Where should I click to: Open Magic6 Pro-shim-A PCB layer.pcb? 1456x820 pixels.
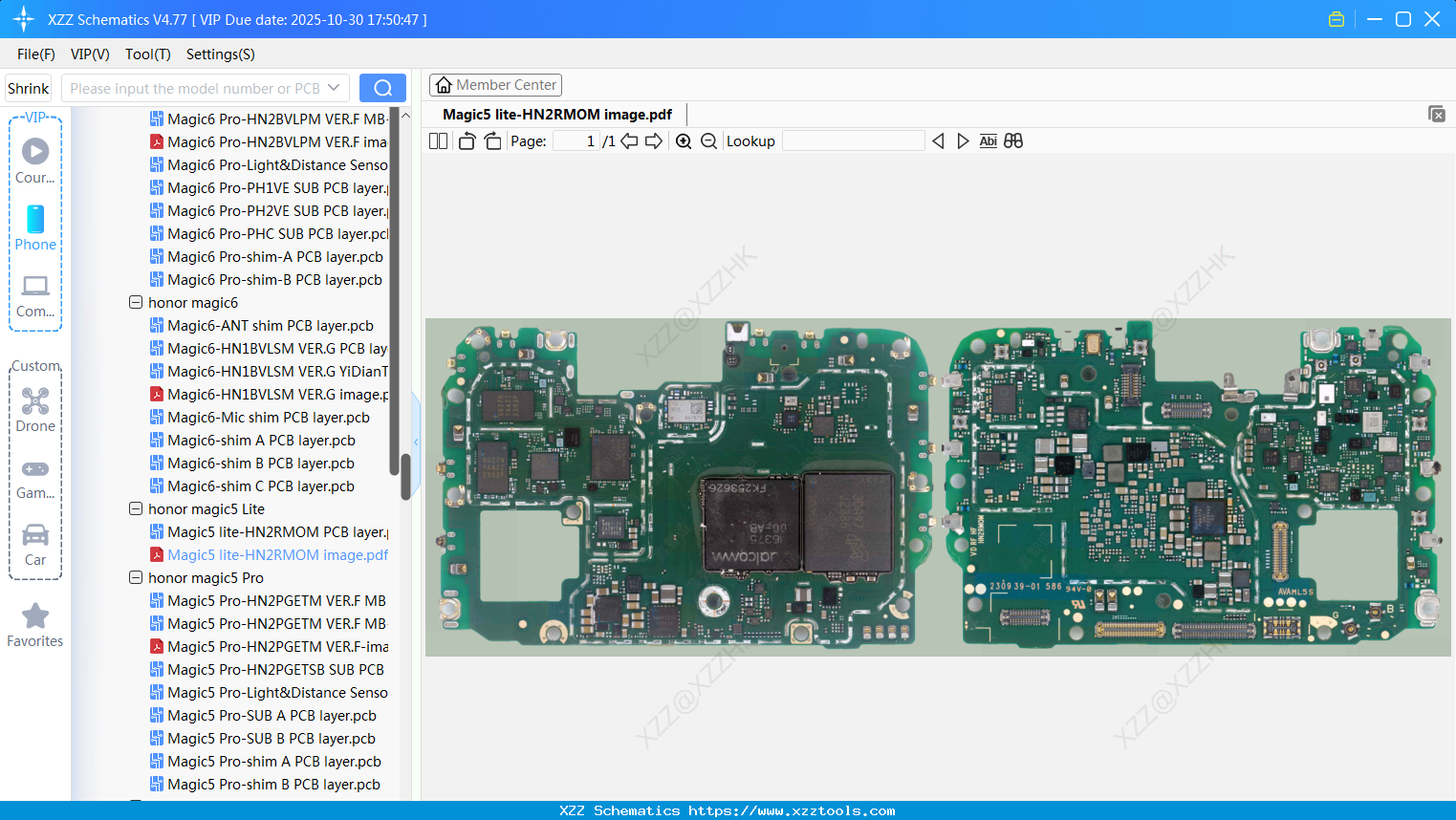[267, 256]
